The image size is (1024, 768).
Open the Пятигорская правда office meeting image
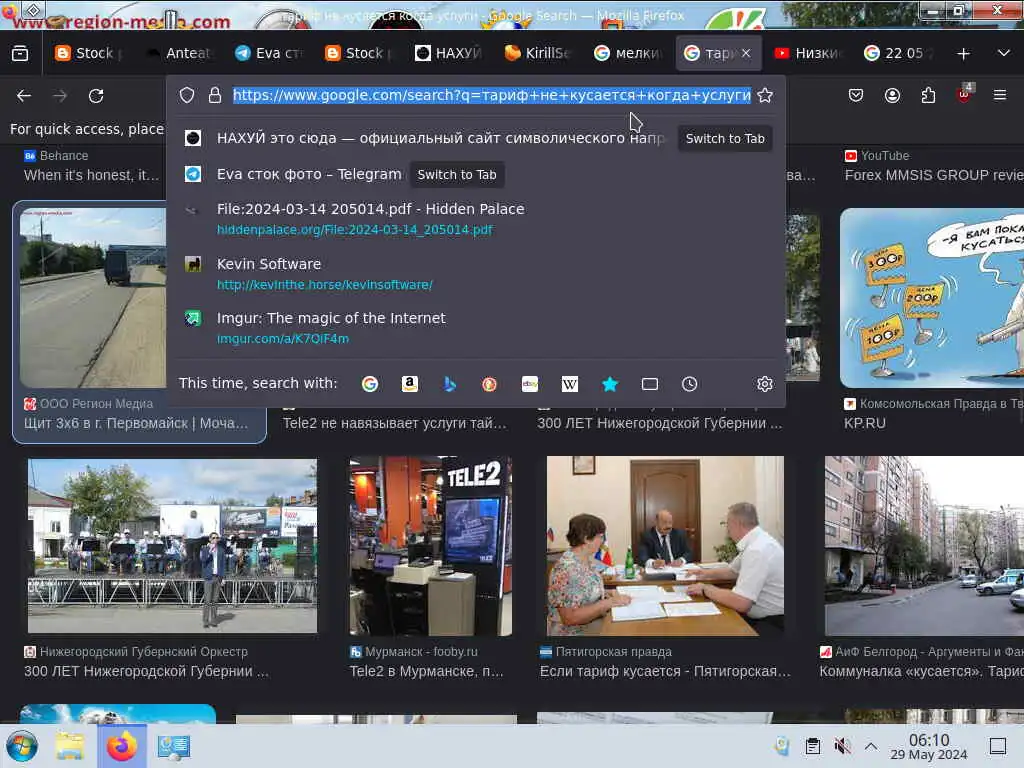click(x=665, y=546)
